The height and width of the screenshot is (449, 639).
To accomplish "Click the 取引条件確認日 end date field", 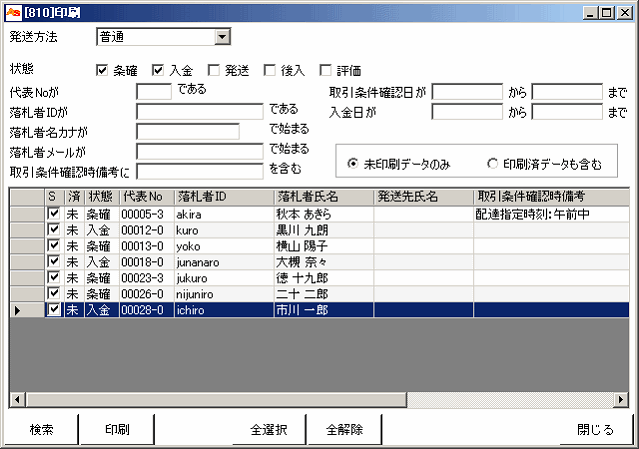I will pyautogui.click(x=567, y=92).
